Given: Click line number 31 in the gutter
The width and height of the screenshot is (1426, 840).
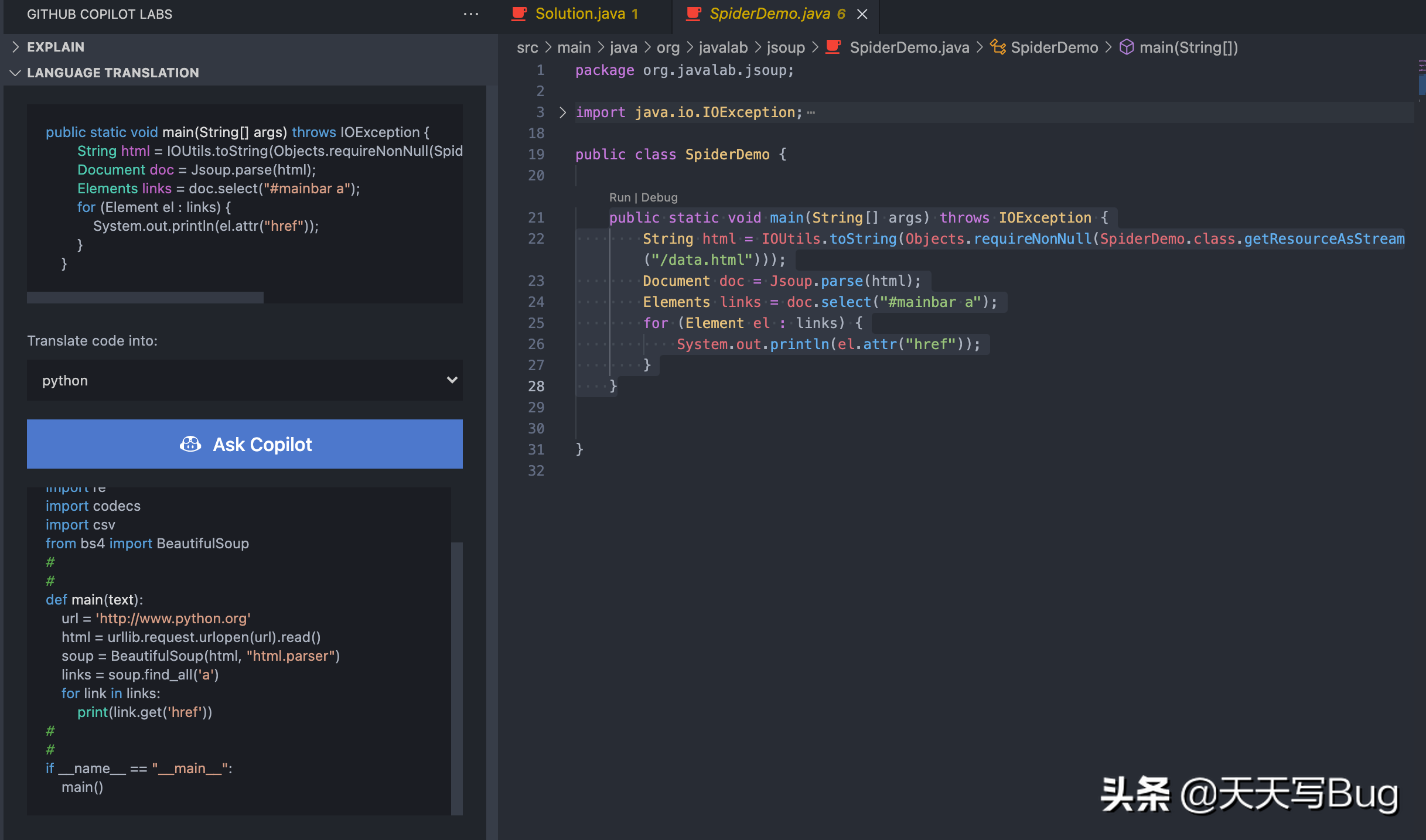Looking at the screenshot, I should point(536,450).
